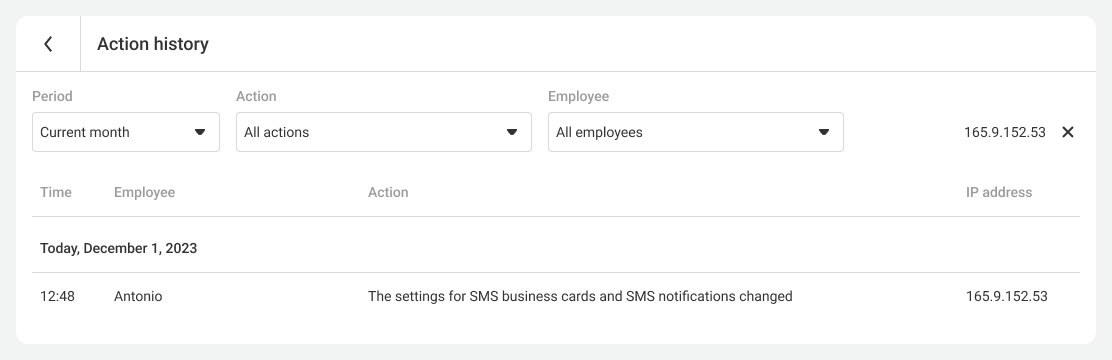Select the Antonio employee name in the row
1112x360 pixels.
138,296
